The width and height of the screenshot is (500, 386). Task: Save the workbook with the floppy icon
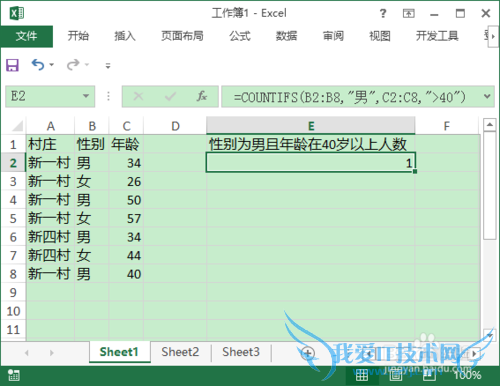[x=12, y=65]
